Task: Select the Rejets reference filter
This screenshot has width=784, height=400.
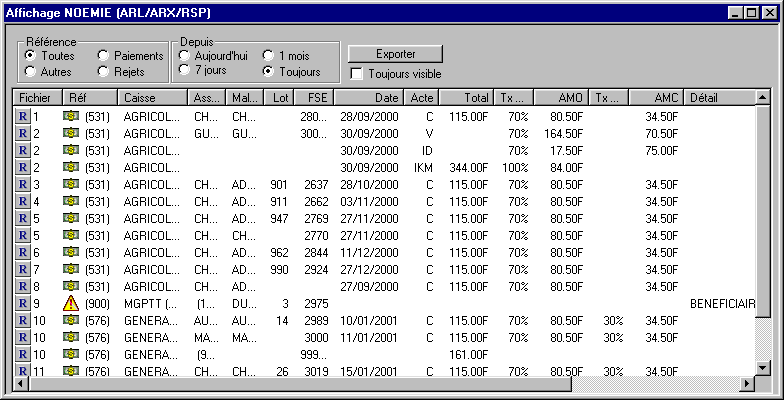Action: pos(104,72)
